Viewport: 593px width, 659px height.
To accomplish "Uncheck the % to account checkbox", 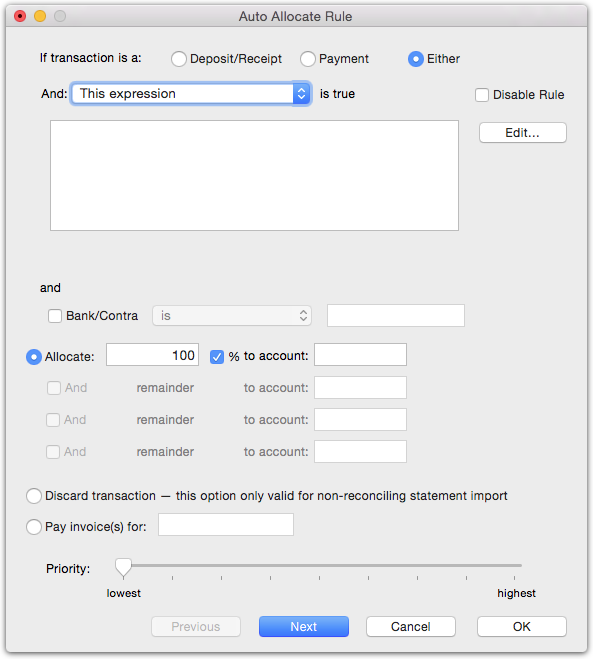I will click(x=217, y=357).
